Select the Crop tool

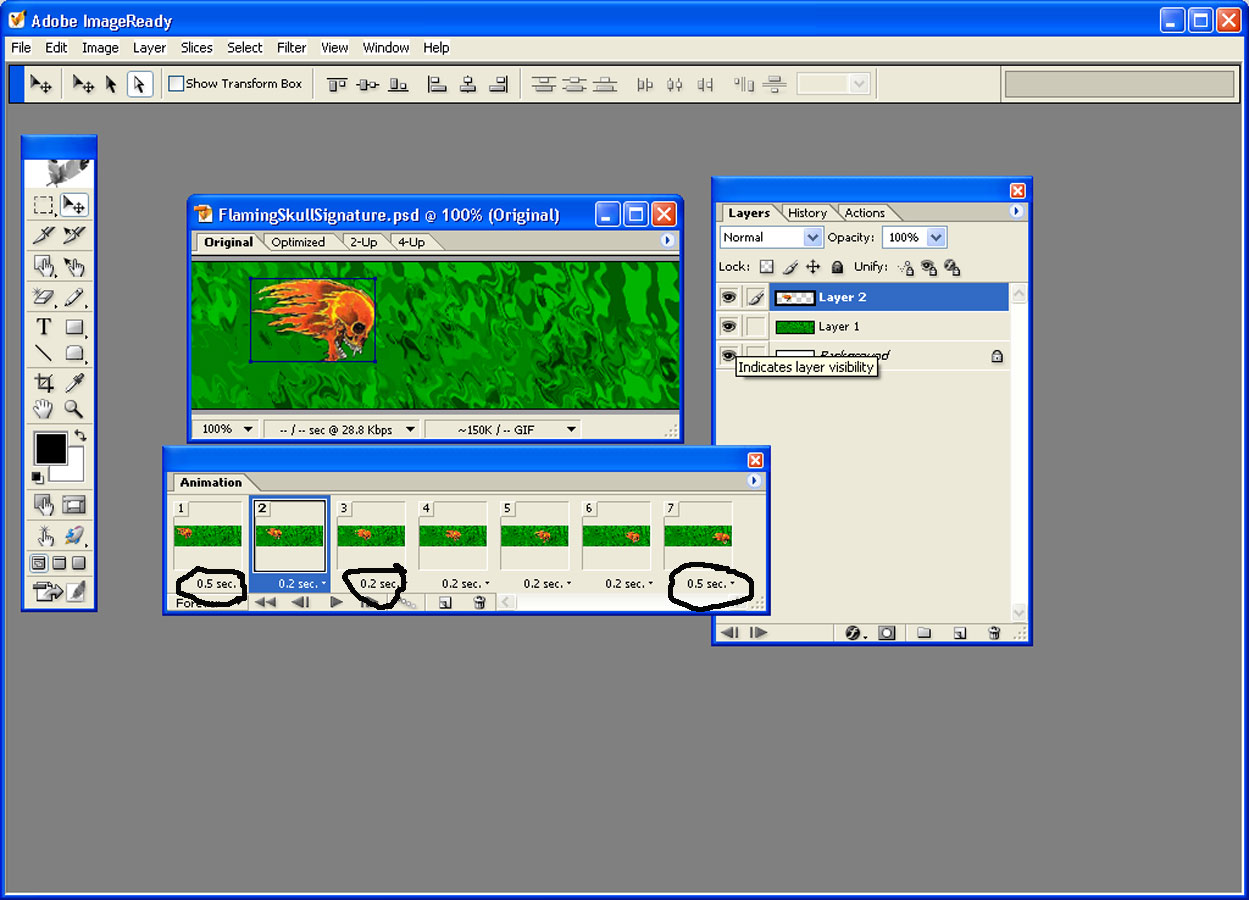point(44,382)
